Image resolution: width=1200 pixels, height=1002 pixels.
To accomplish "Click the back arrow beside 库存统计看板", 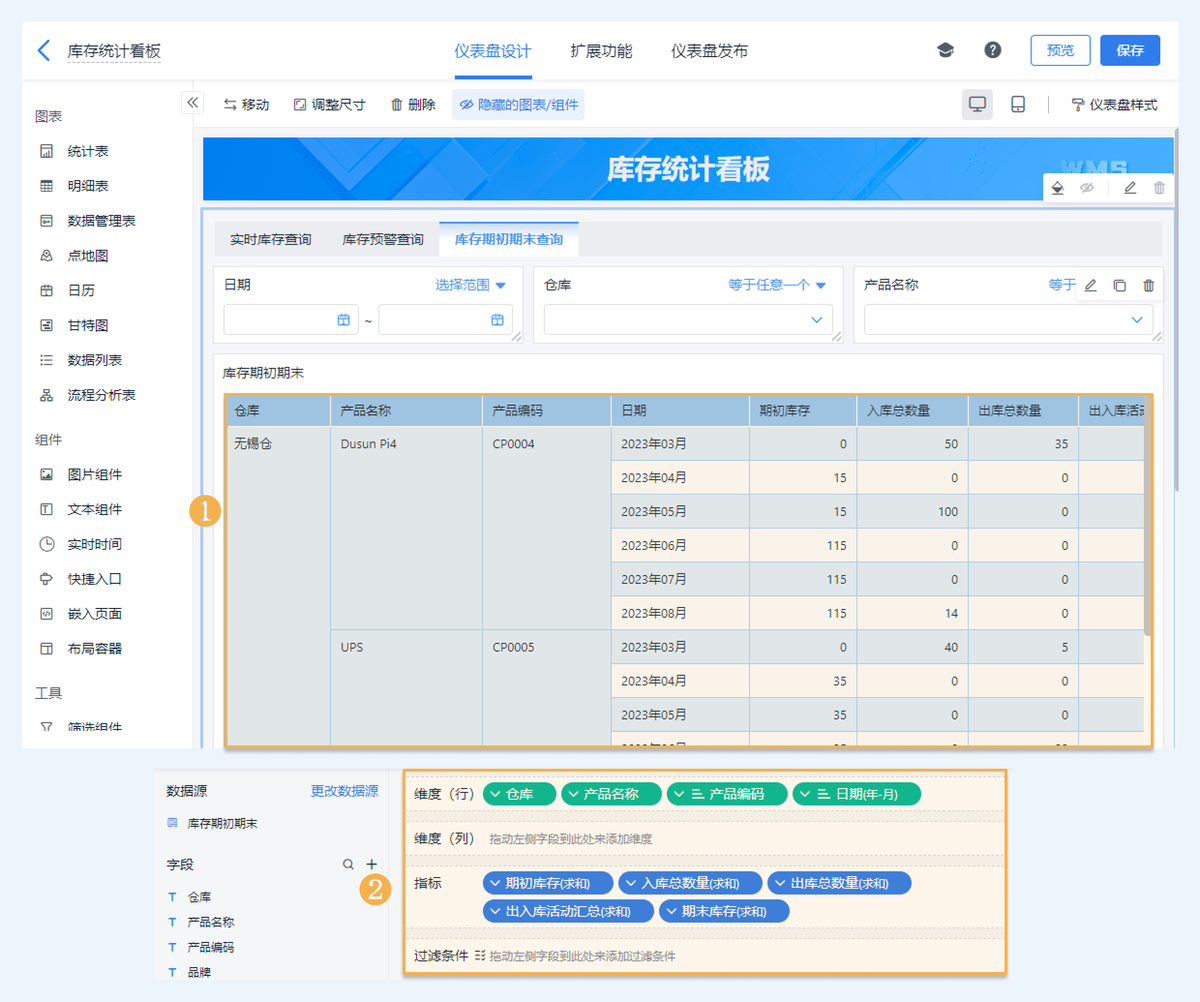I will (x=43, y=51).
